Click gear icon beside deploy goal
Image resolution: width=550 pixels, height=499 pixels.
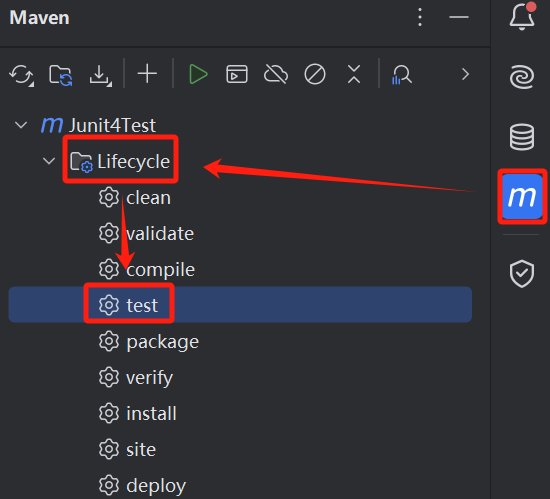click(109, 485)
